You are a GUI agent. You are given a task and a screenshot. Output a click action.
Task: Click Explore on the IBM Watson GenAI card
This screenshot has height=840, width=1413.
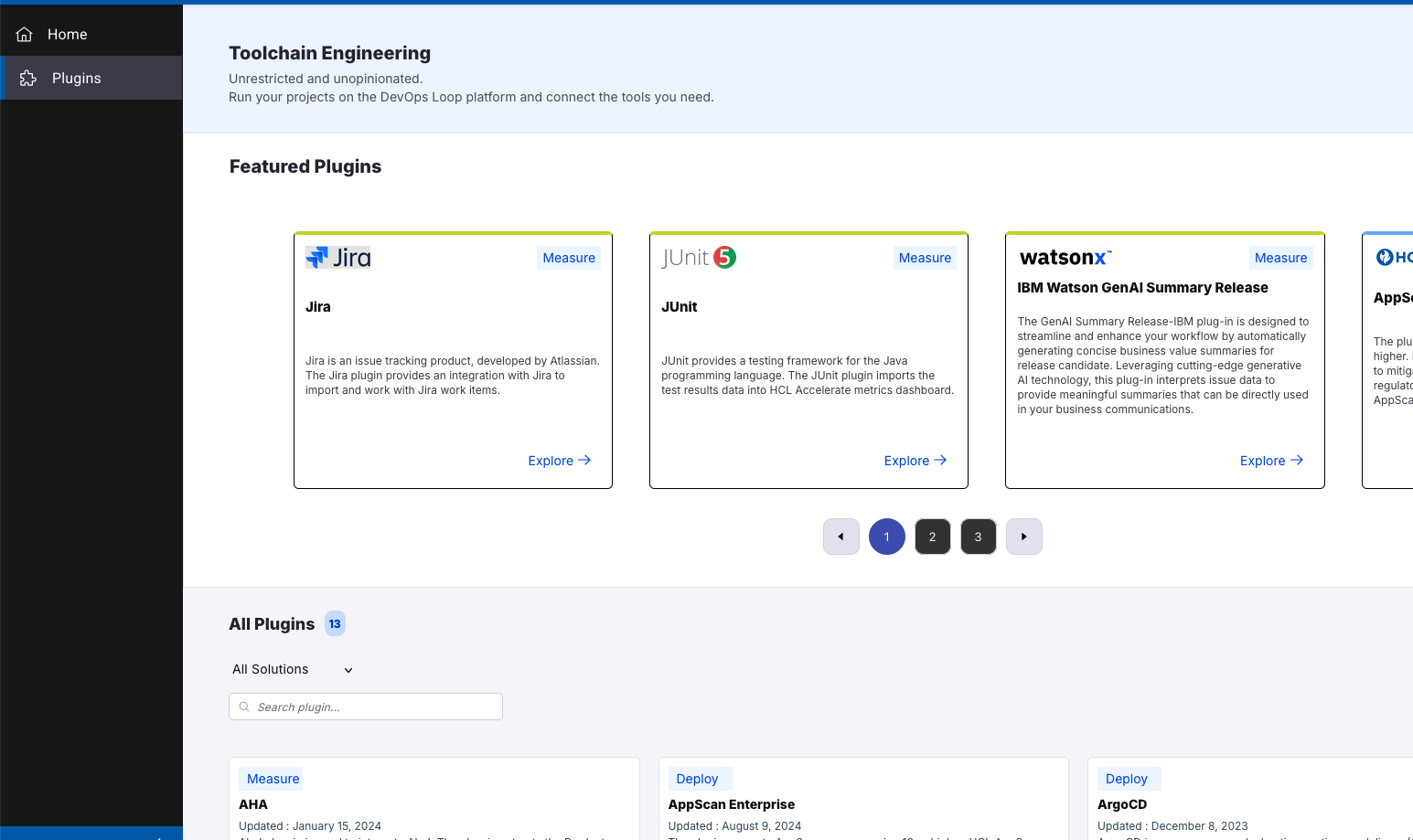pyautogui.click(x=1270, y=460)
